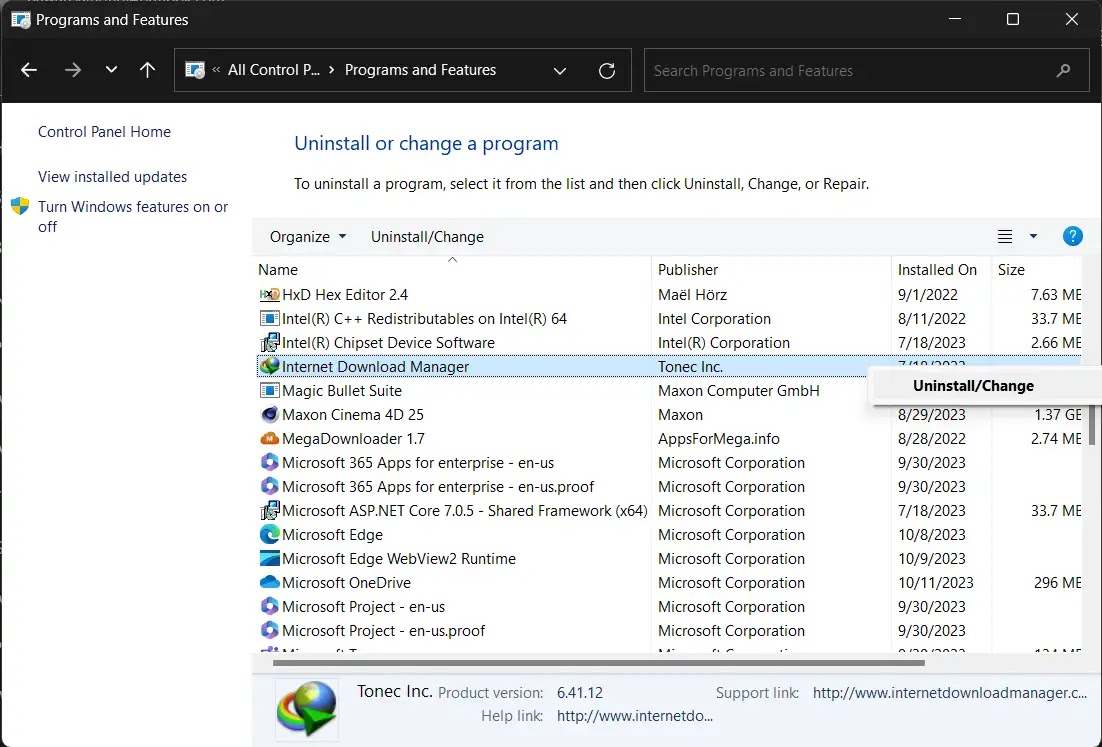Select 'Maxon Cinema 4D 25' name text
Image resolution: width=1102 pixels, height=747 pixels.
(x=353, y=415)
